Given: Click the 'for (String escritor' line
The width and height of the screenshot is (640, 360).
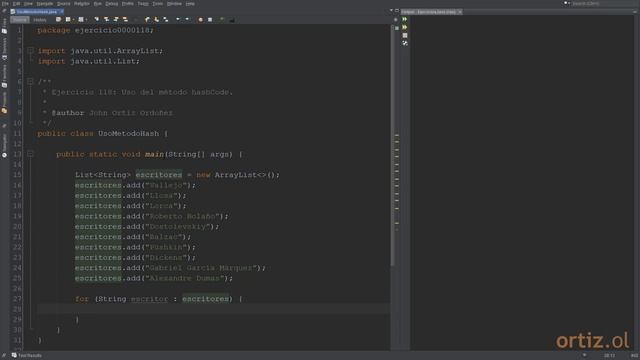Looking at the screenshot, I should coord(159,299).
